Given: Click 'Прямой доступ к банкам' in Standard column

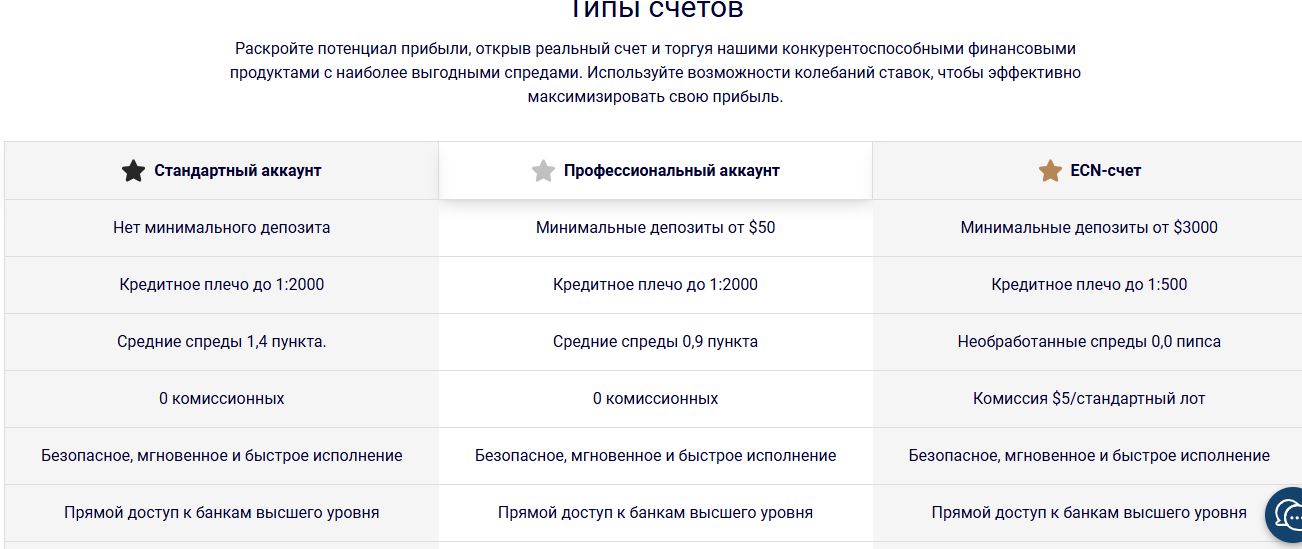Looking at the screenshot, I should tap(221, 513).
